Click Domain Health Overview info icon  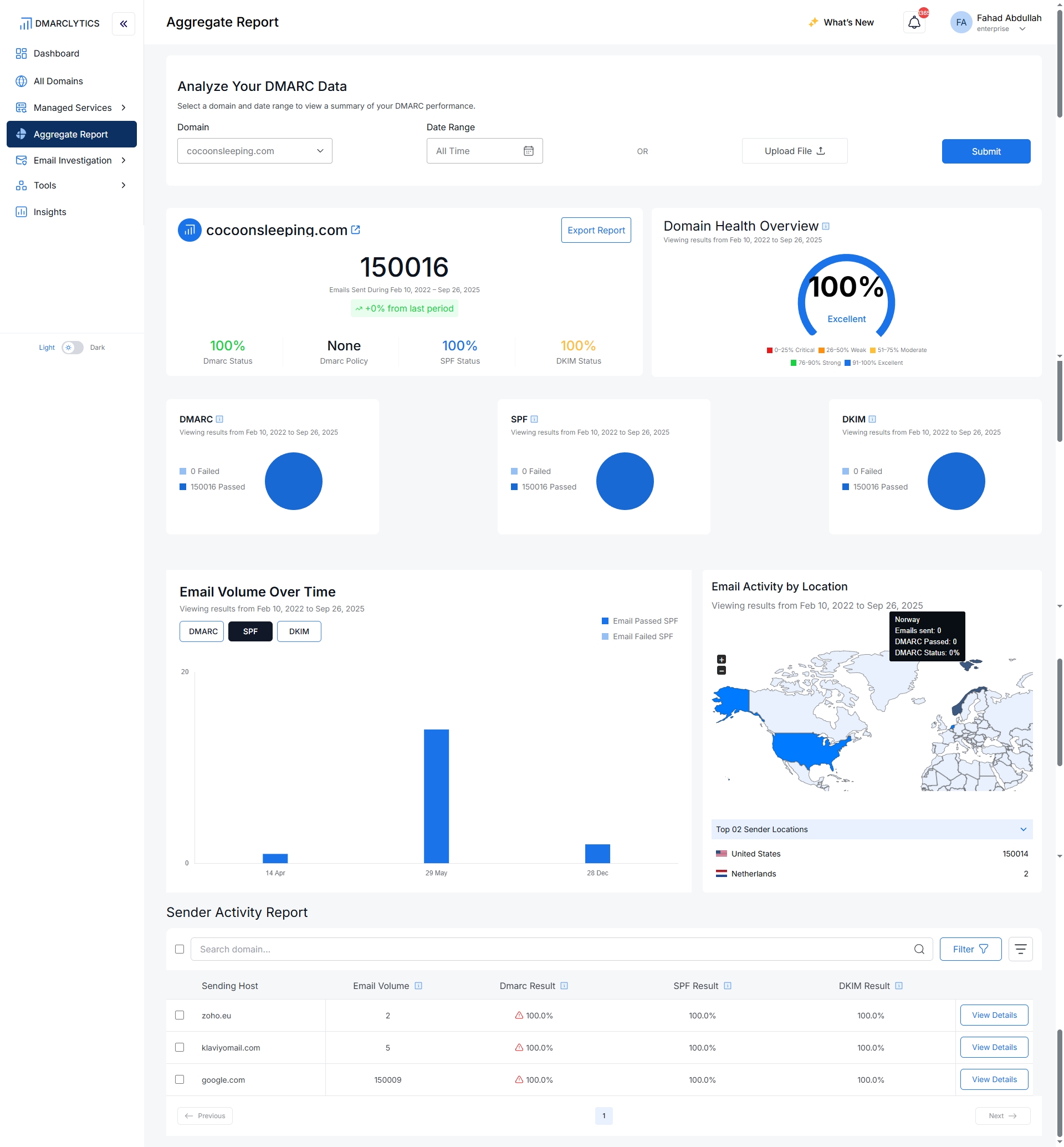pyautogui.click(x=826, y=226)
